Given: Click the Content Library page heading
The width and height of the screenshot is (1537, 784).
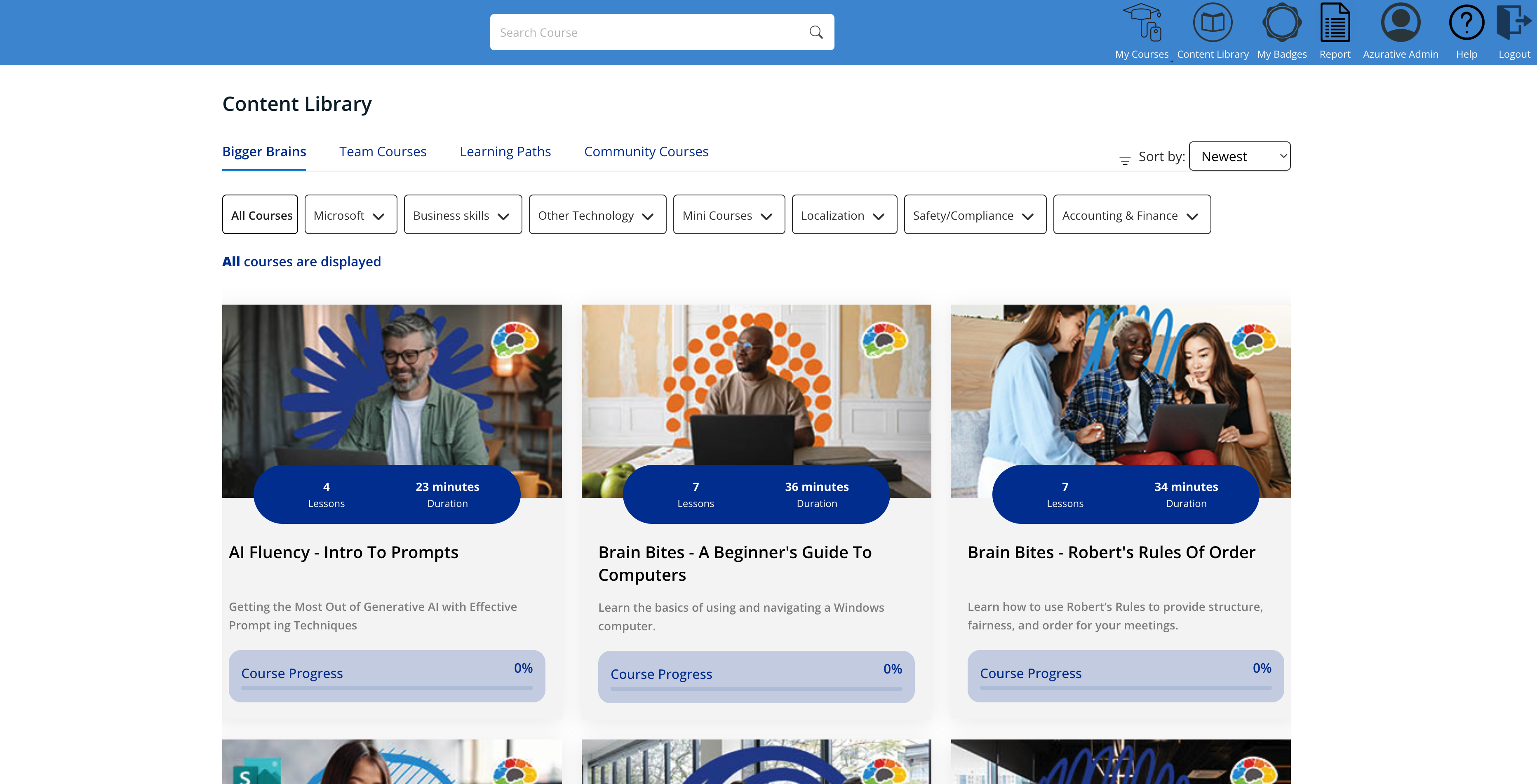Looking at the screenshot, I should click(x=296, y=104).
